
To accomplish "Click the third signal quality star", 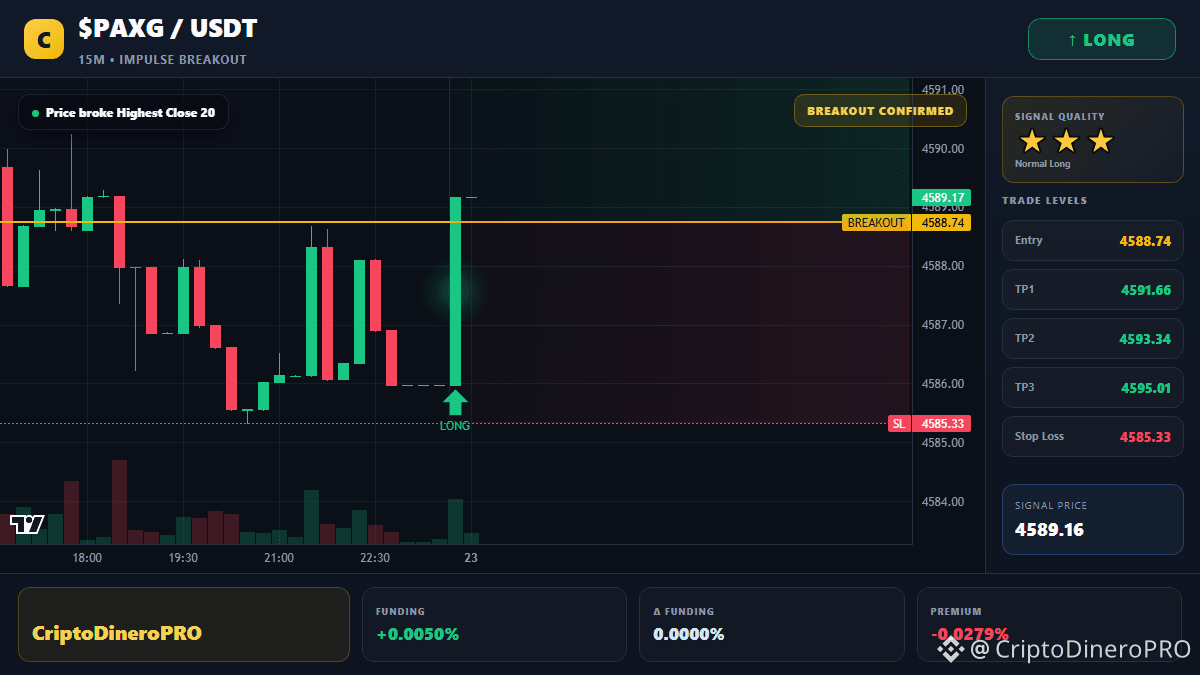I will (1100, 141).
